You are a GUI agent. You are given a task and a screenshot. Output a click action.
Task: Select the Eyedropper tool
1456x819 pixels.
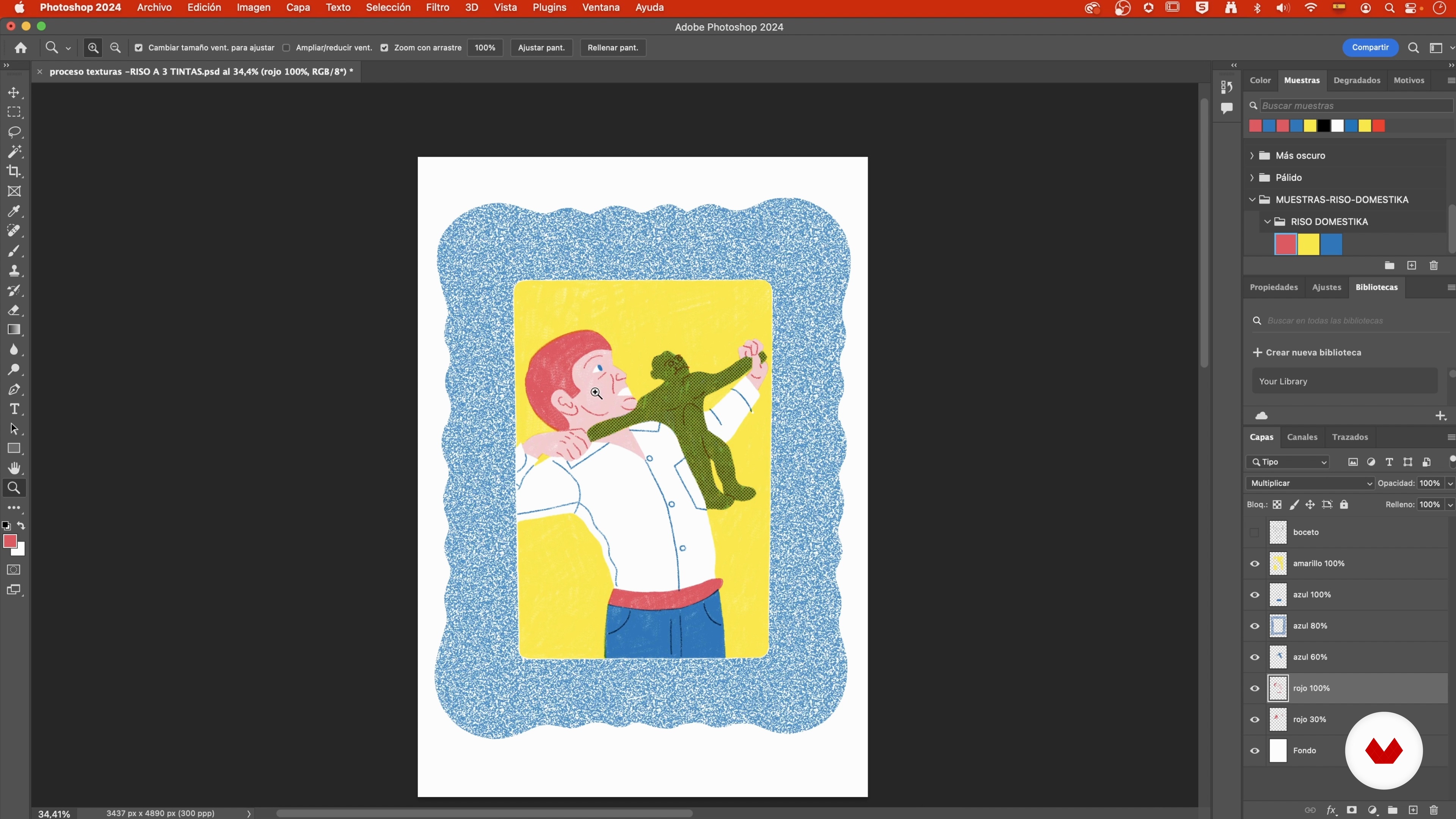[x=14, y=211]
